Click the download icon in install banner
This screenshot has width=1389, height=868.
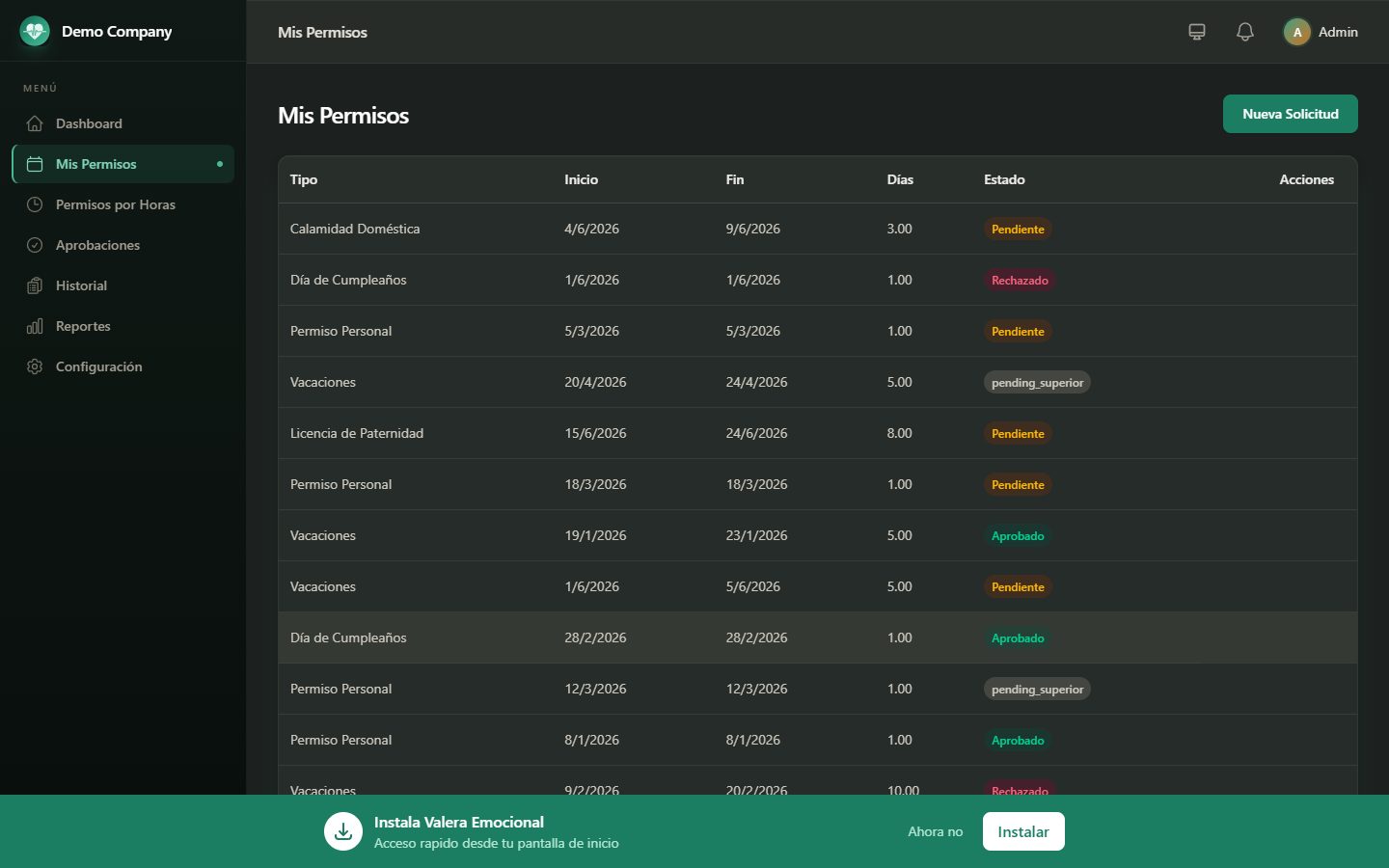pos(343,831)
